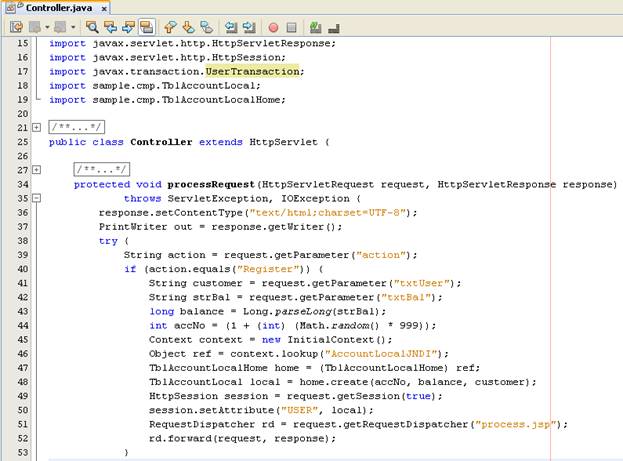Click "process.jsp" string on line 51
The image size is (623, 461).
515,424
